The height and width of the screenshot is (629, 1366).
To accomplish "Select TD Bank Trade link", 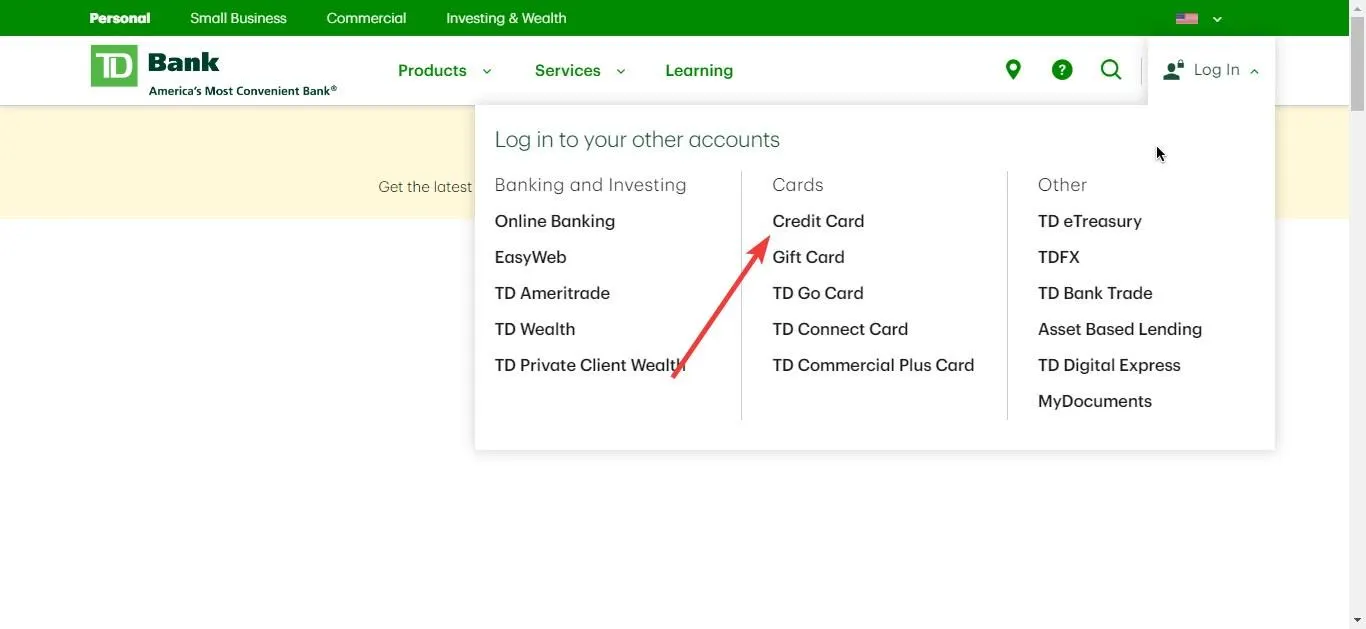I will (1095, 293).
